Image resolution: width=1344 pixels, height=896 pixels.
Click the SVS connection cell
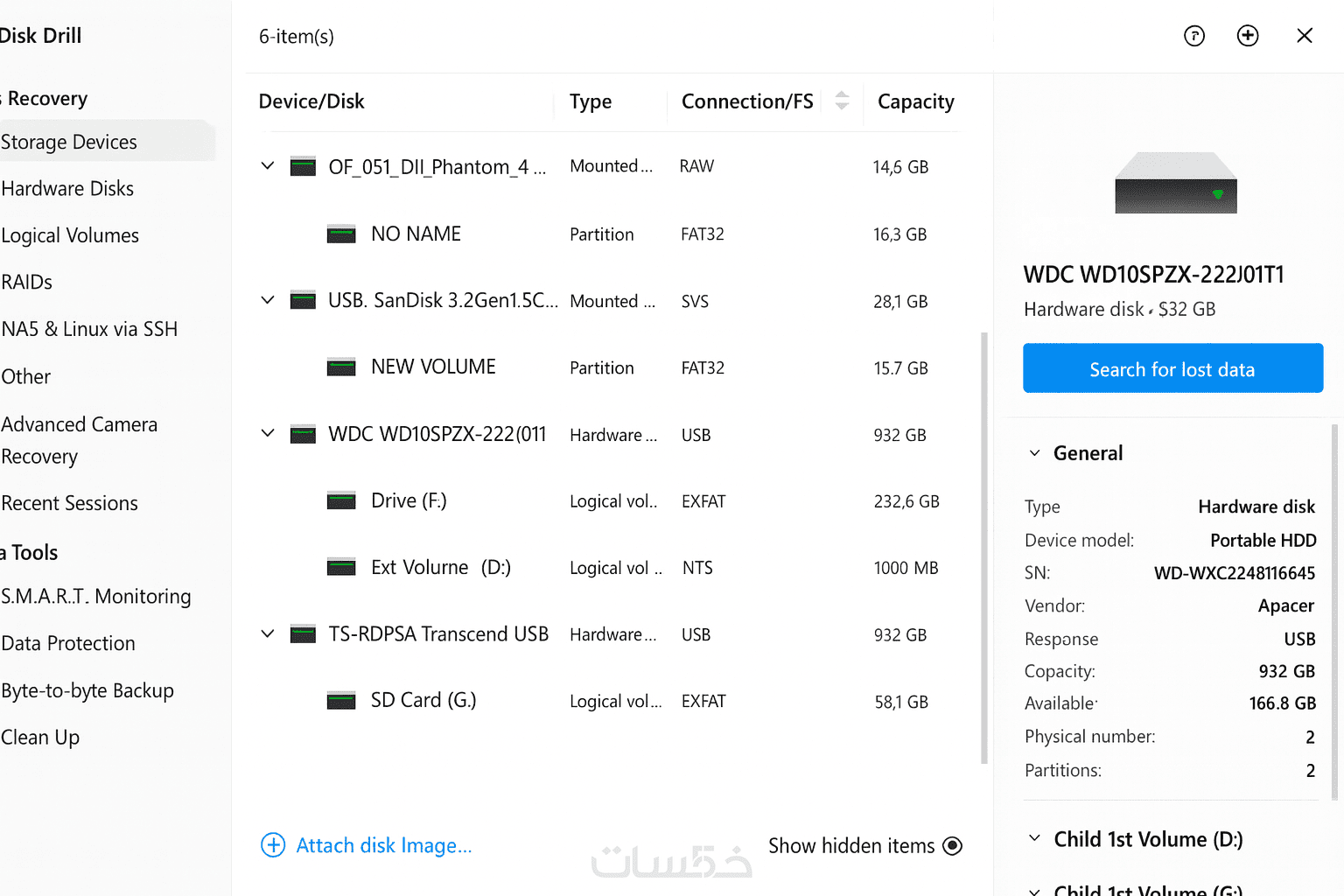(x=695, y=301)
